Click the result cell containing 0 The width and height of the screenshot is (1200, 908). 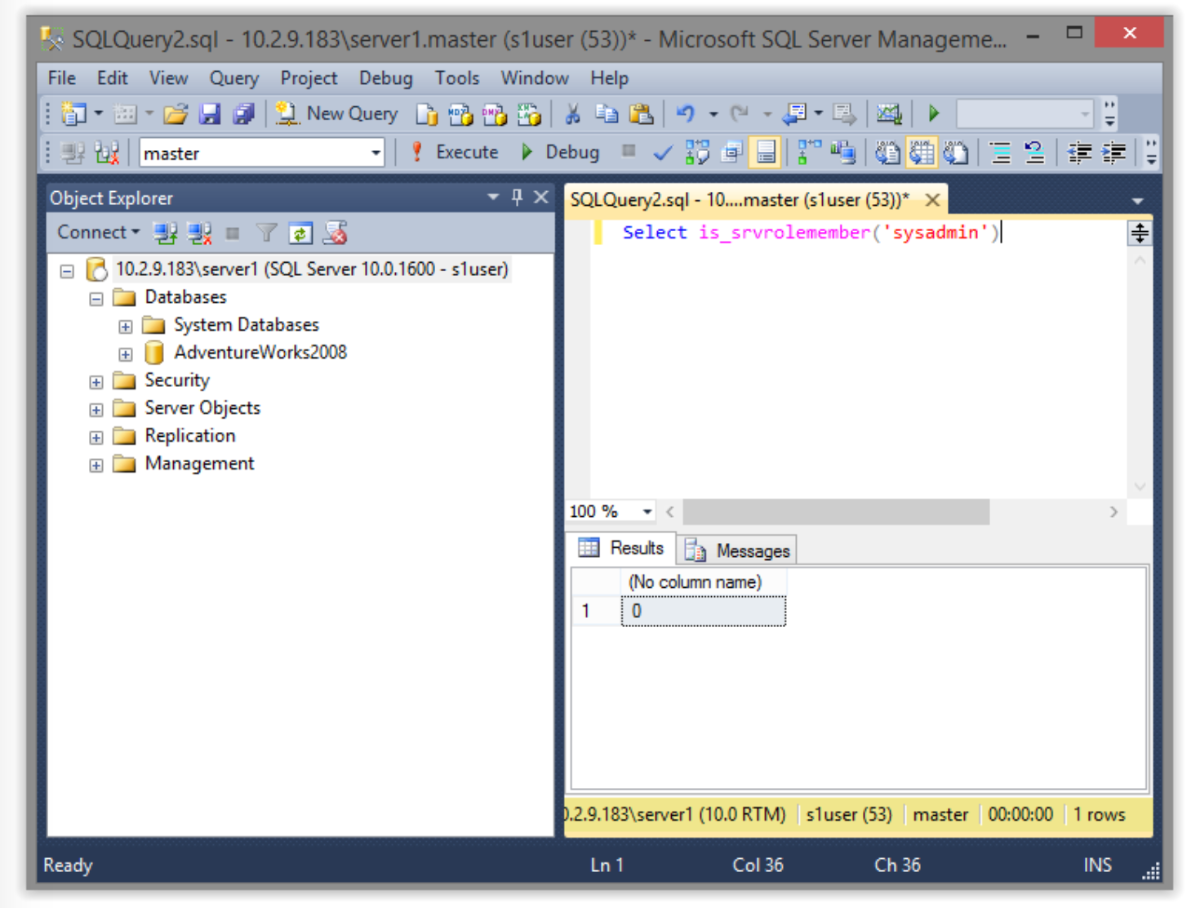[704, 611]
